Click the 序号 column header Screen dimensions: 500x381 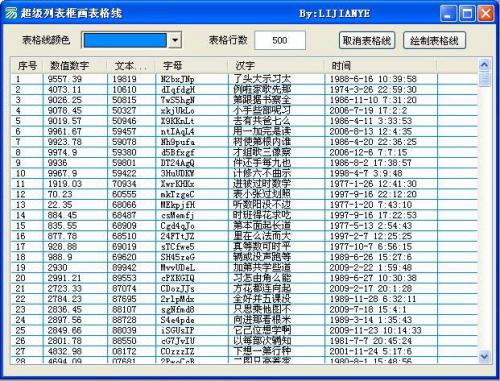[x=27, y=66]
